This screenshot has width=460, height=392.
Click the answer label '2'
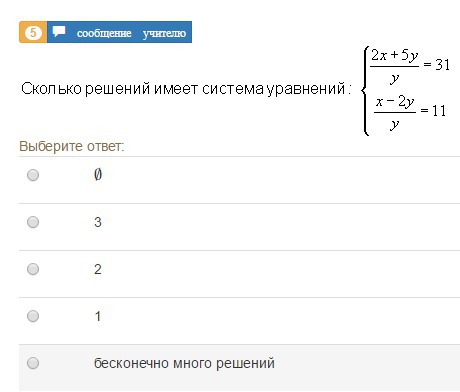[x=98, y=269]
